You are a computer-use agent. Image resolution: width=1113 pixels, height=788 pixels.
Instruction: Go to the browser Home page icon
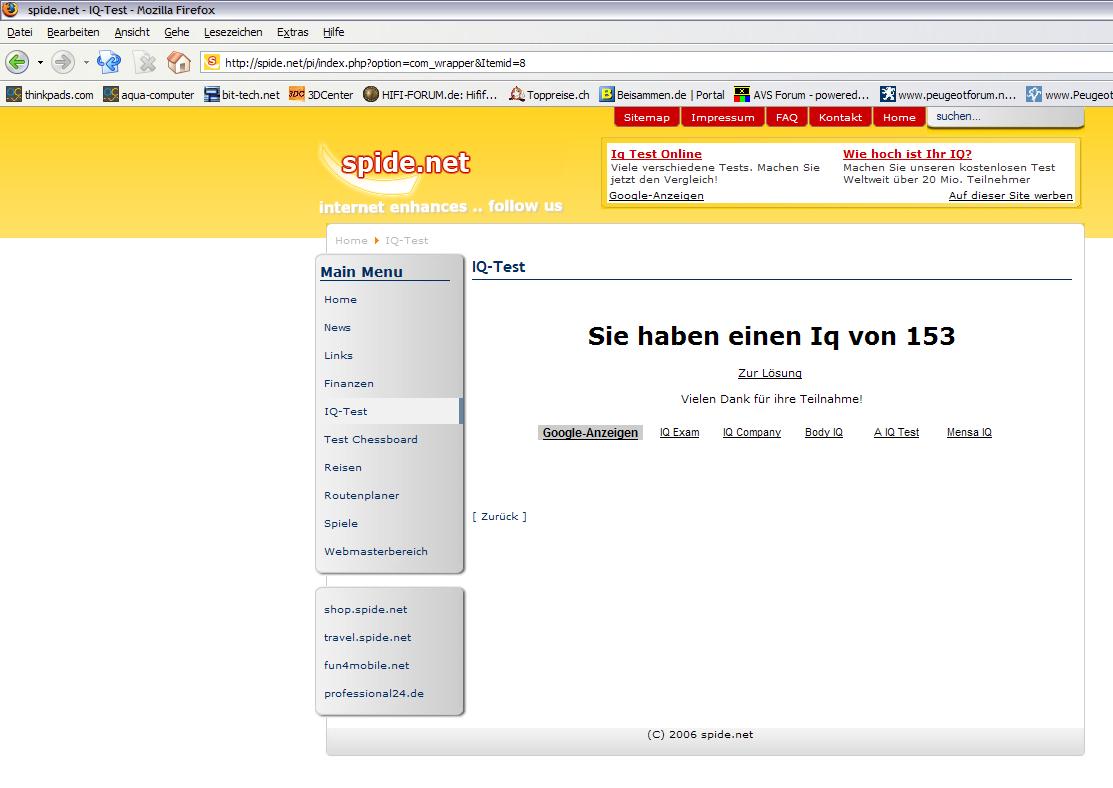tap(179, 62)
